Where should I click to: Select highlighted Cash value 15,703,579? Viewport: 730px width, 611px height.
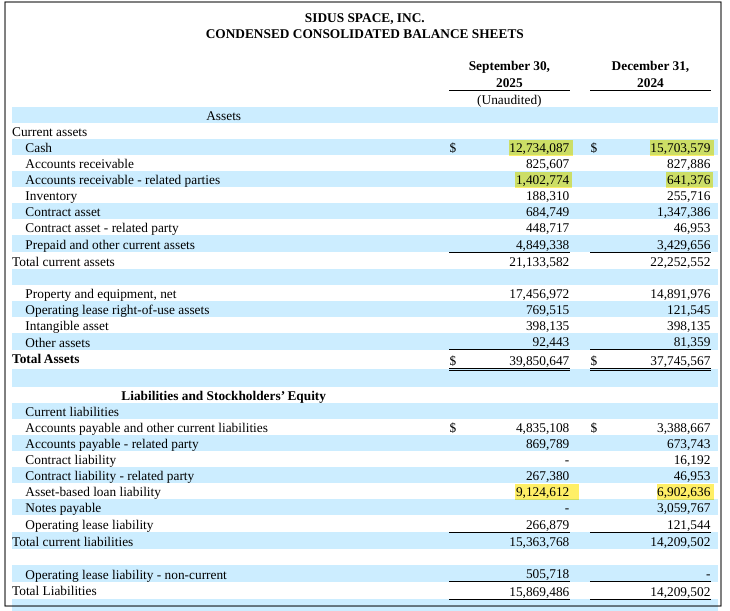click(680, 148)
